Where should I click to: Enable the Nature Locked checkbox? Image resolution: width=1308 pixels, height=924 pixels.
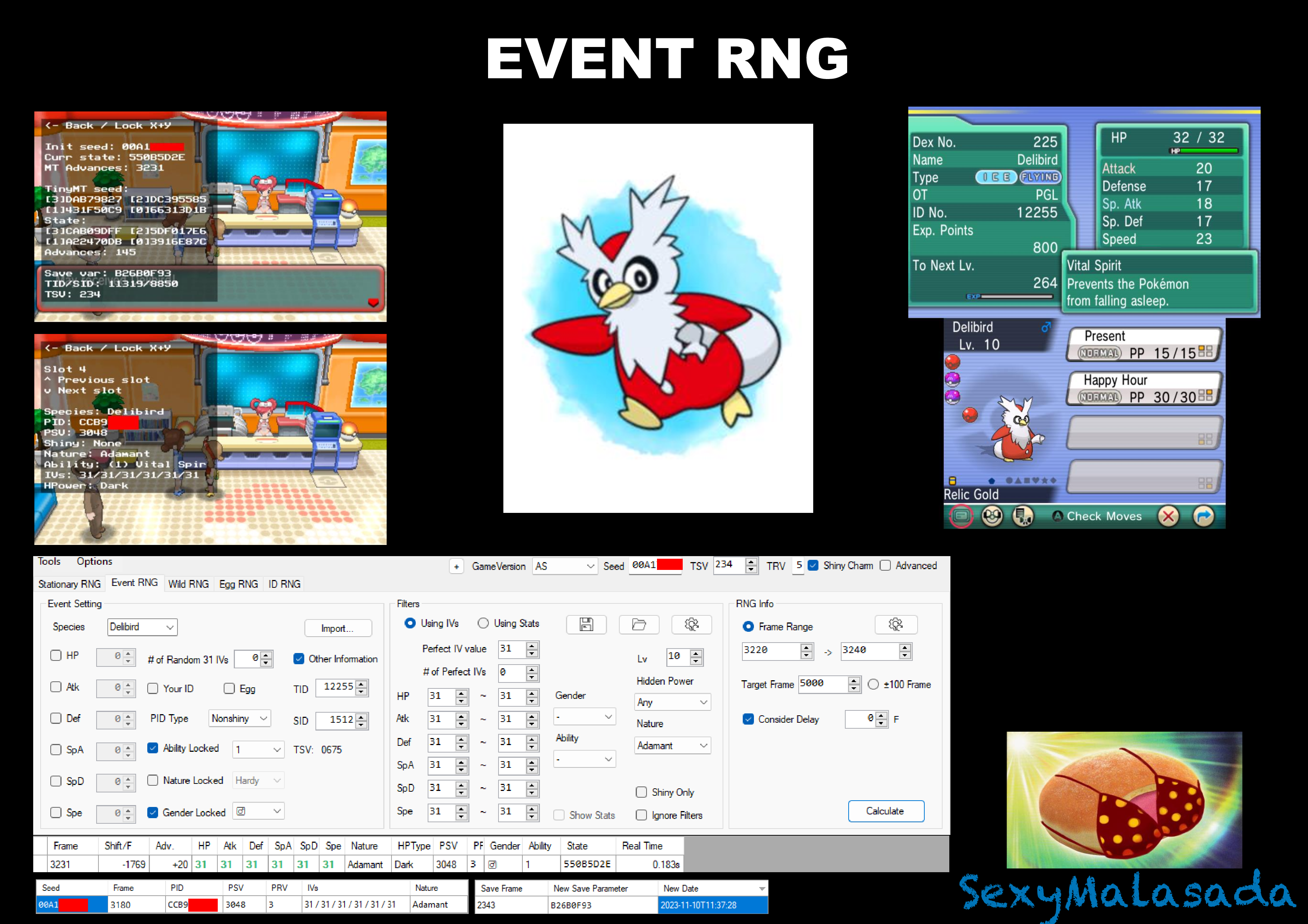click(x=153, y=780)
